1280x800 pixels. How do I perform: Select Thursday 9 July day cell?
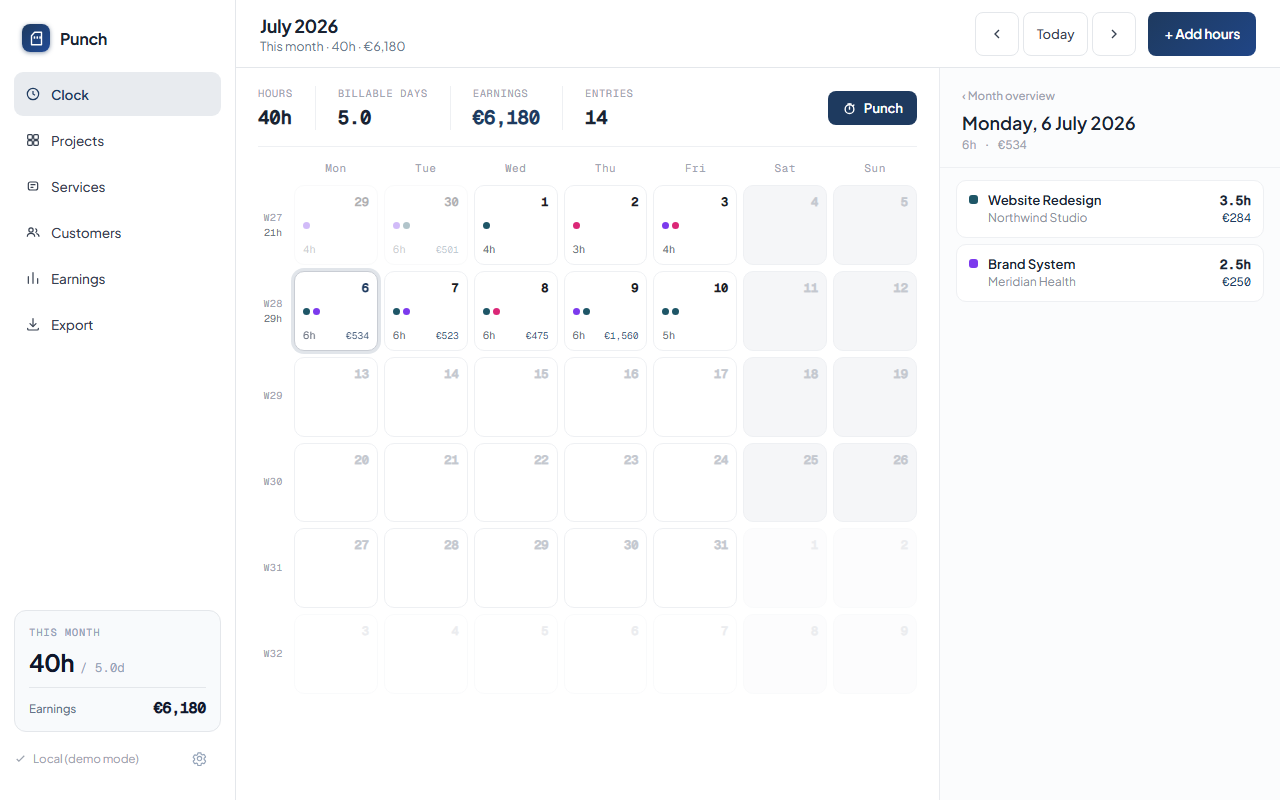606,311
